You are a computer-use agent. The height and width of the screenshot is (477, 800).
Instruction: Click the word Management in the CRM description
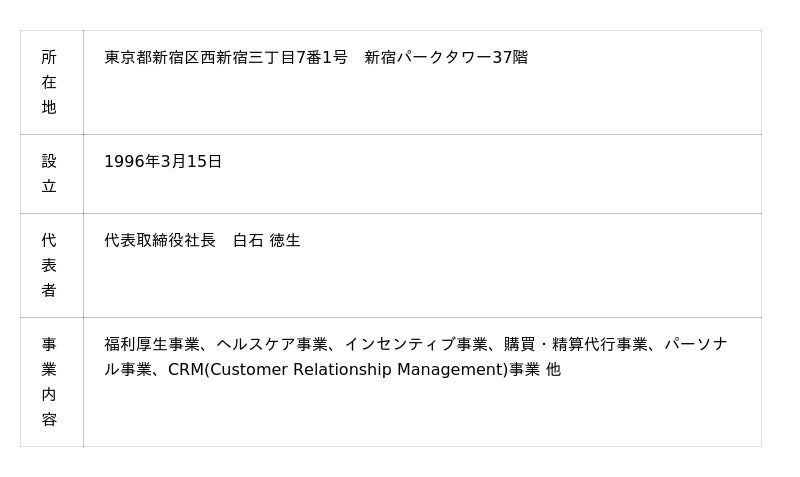[x=451, y=370]
